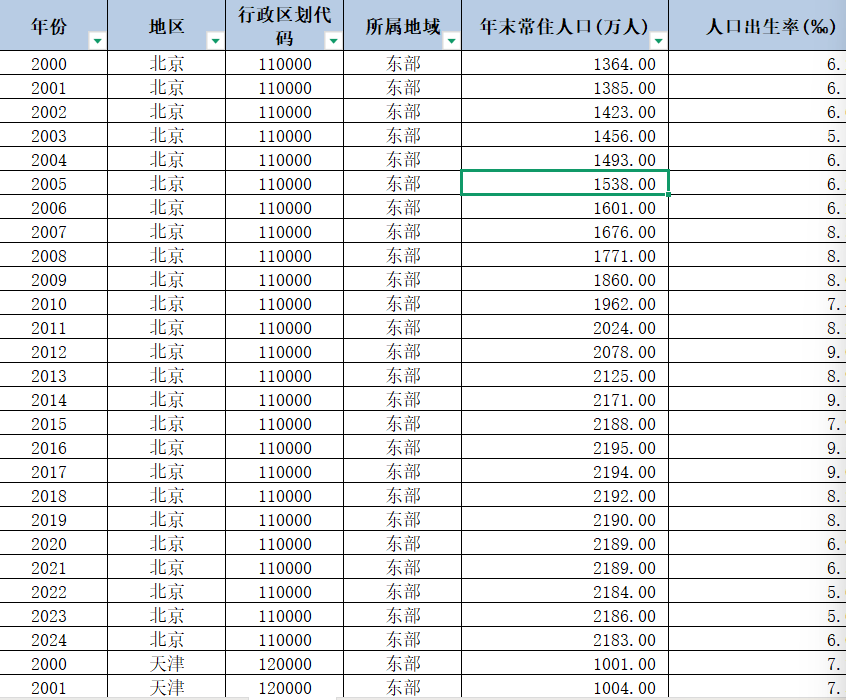Click the 2000 year cell for 北京
The height and width of the screenshot is (700, 846).
click(50, 64)
